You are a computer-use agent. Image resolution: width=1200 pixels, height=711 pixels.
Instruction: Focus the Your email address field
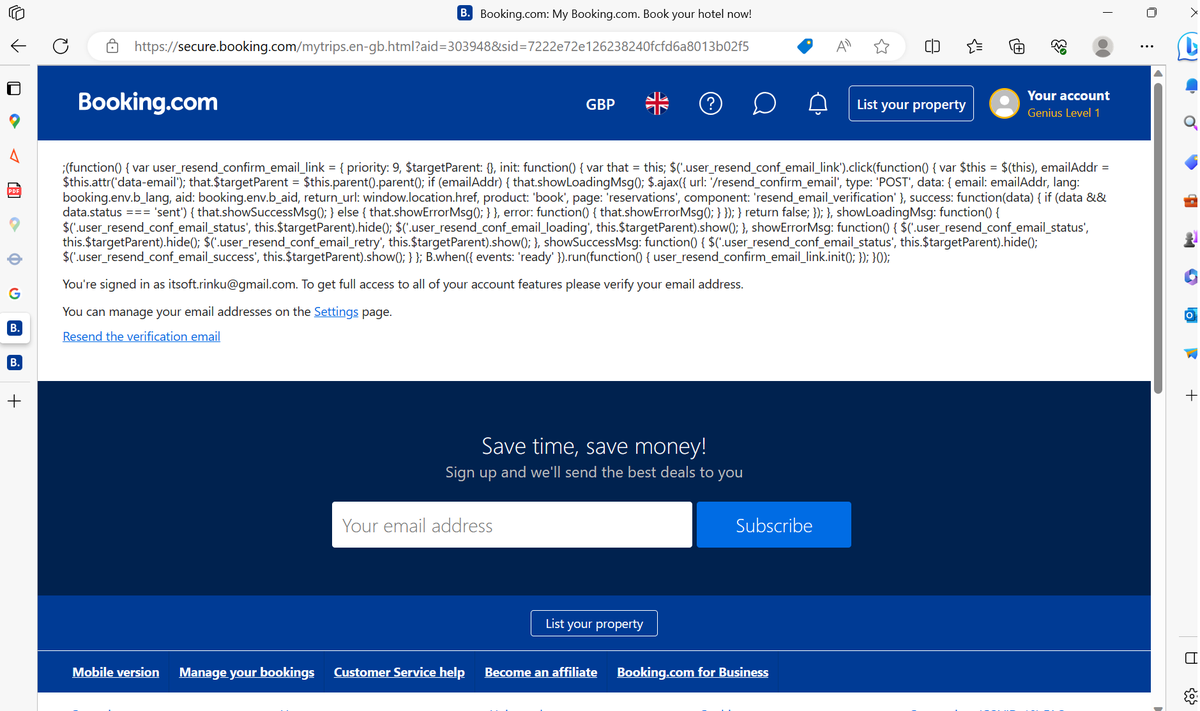coord(512,525)
